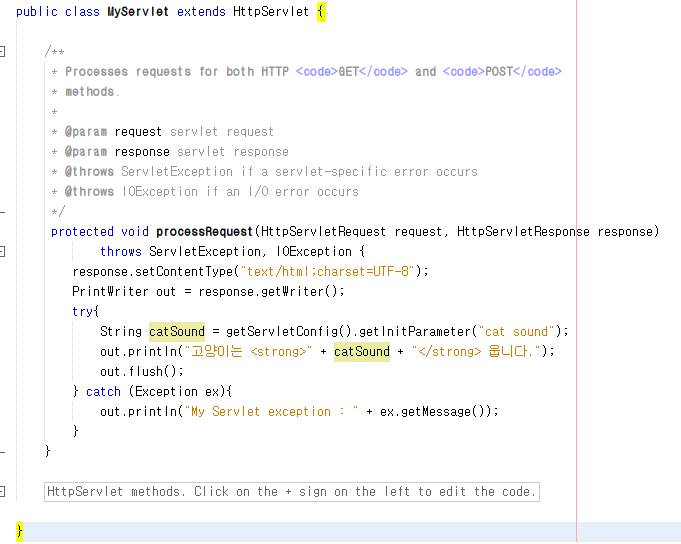681x544 pixels.
Task: Collapse the Javadoc comment fold marker
Action: (x=2, y=52)
